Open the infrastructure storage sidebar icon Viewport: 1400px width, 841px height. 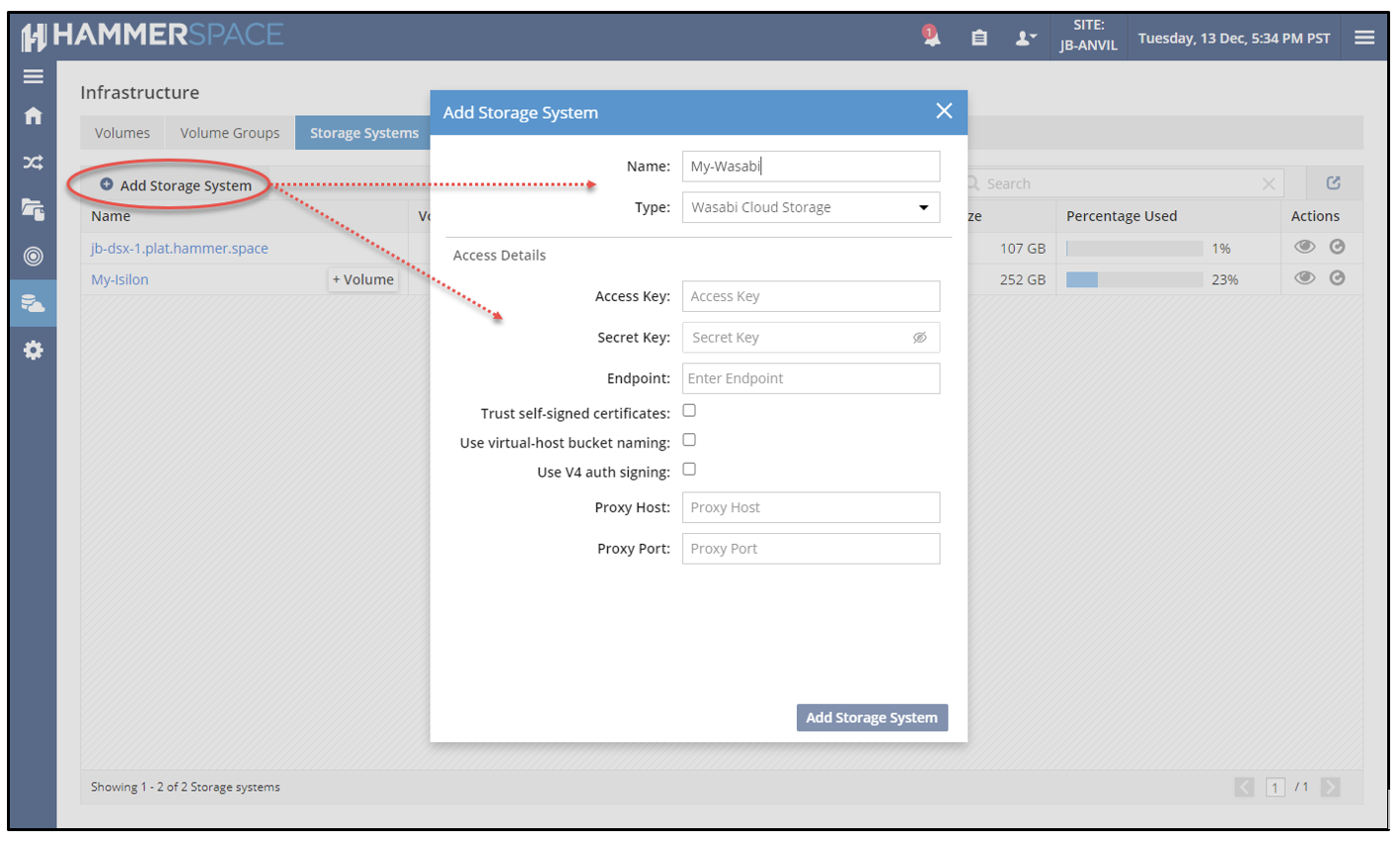(34, 303)
